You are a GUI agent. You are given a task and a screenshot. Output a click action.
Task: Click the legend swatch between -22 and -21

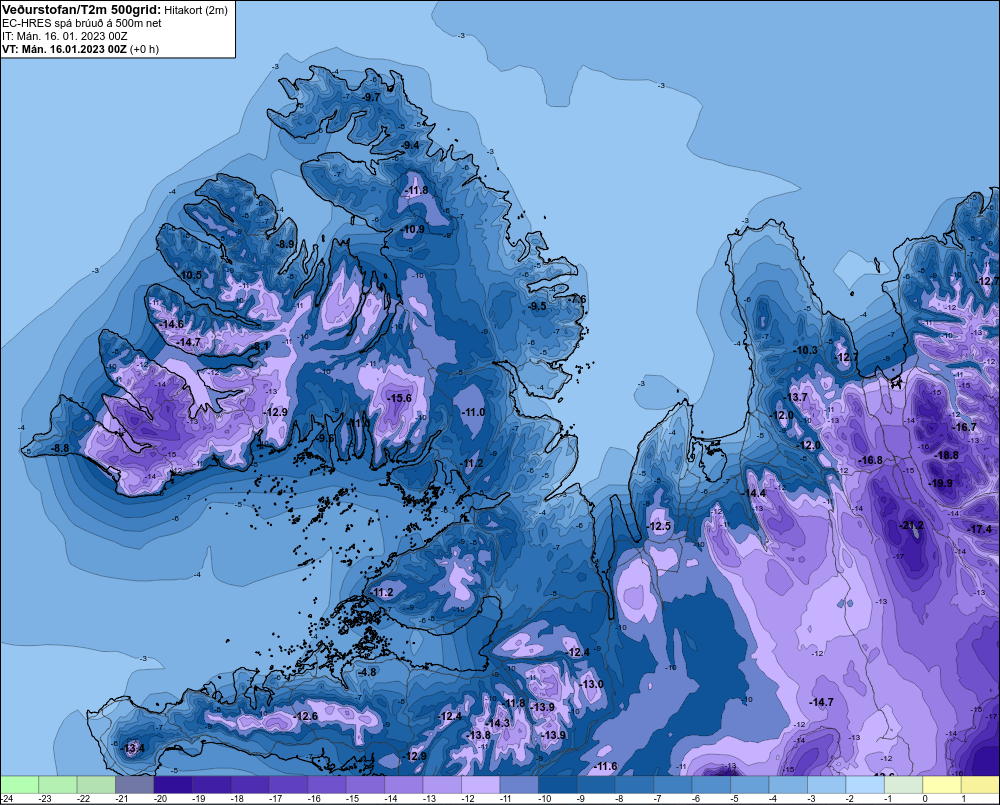96,784
